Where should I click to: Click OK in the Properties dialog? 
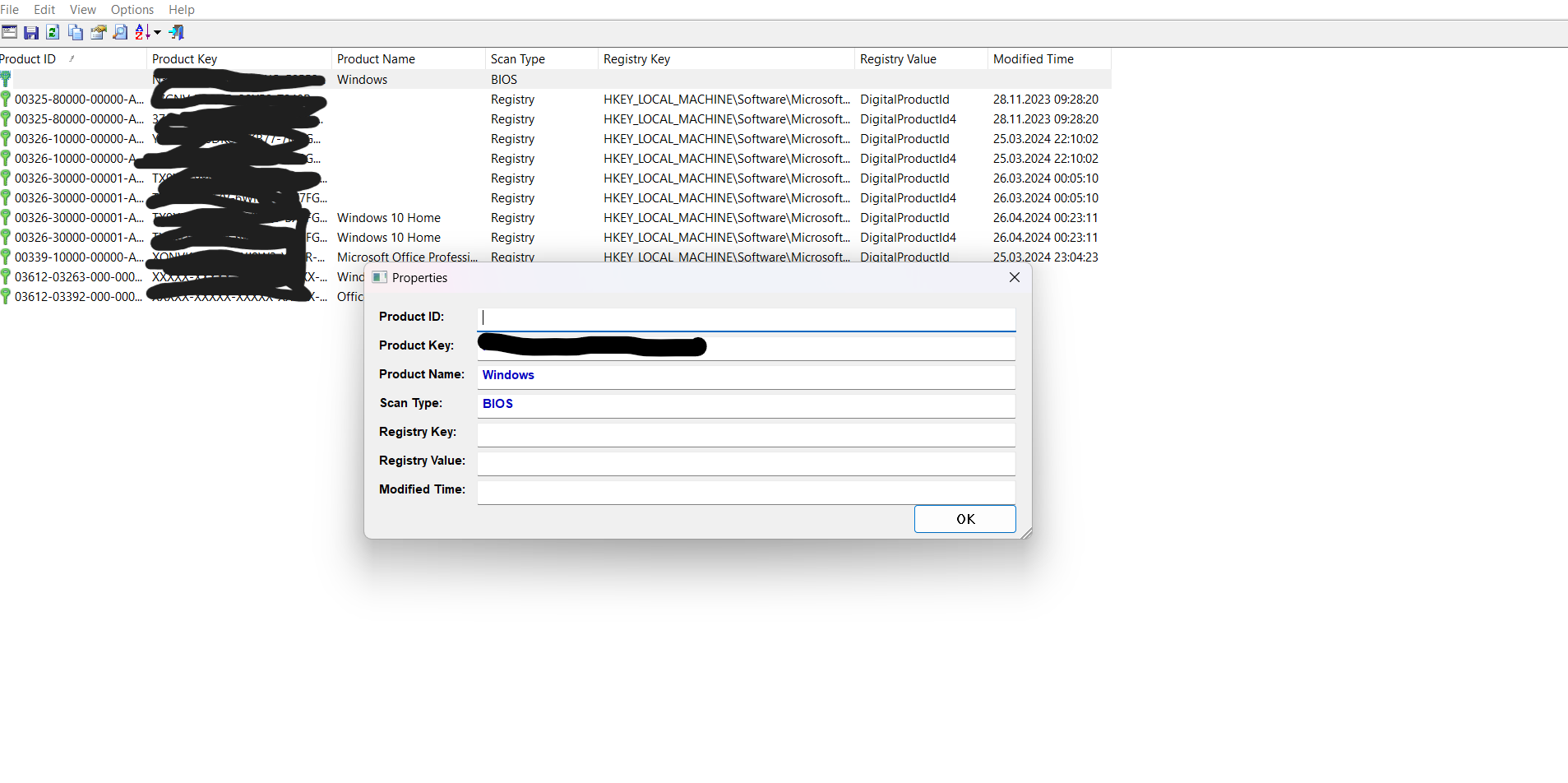click(965, 519)
